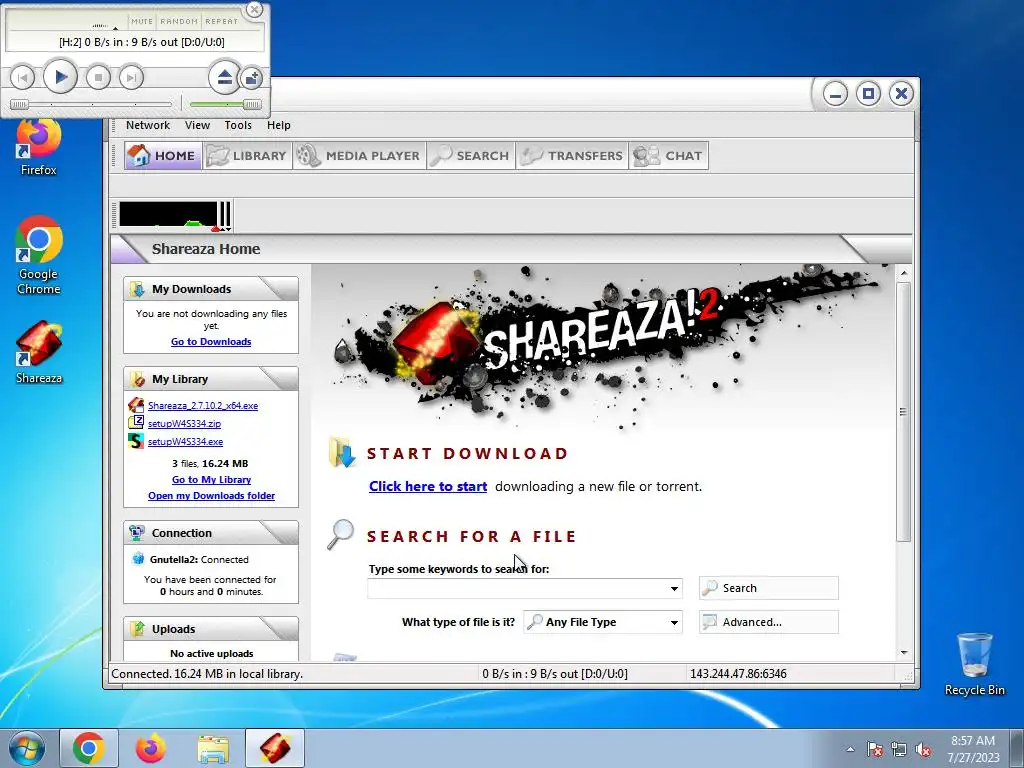Click the Stop playback button

point(98,78)
